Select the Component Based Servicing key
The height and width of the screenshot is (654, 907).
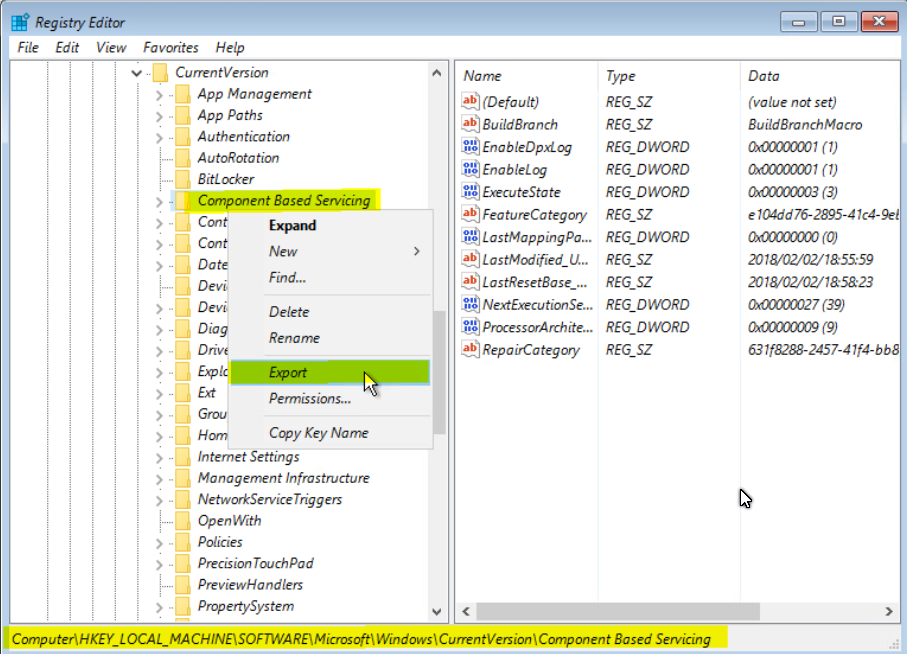coord(284,201)
